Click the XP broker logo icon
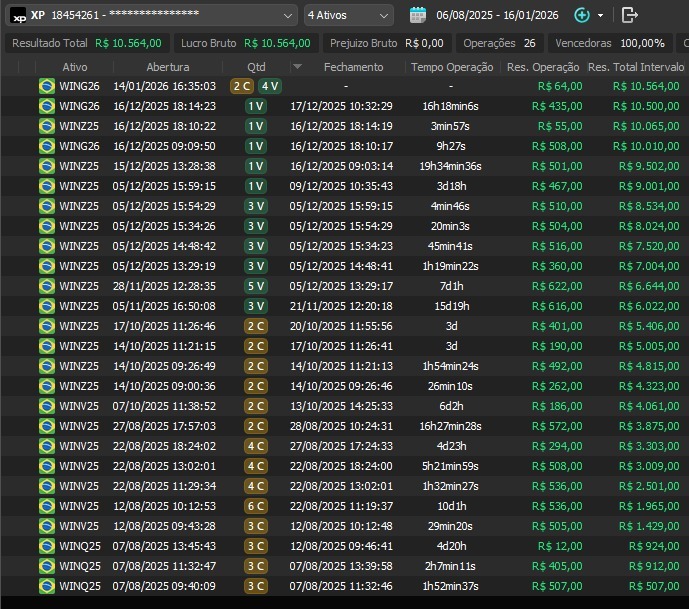Image resolution: width=689 pixels, height=609 pixels. tap(19, 15)
